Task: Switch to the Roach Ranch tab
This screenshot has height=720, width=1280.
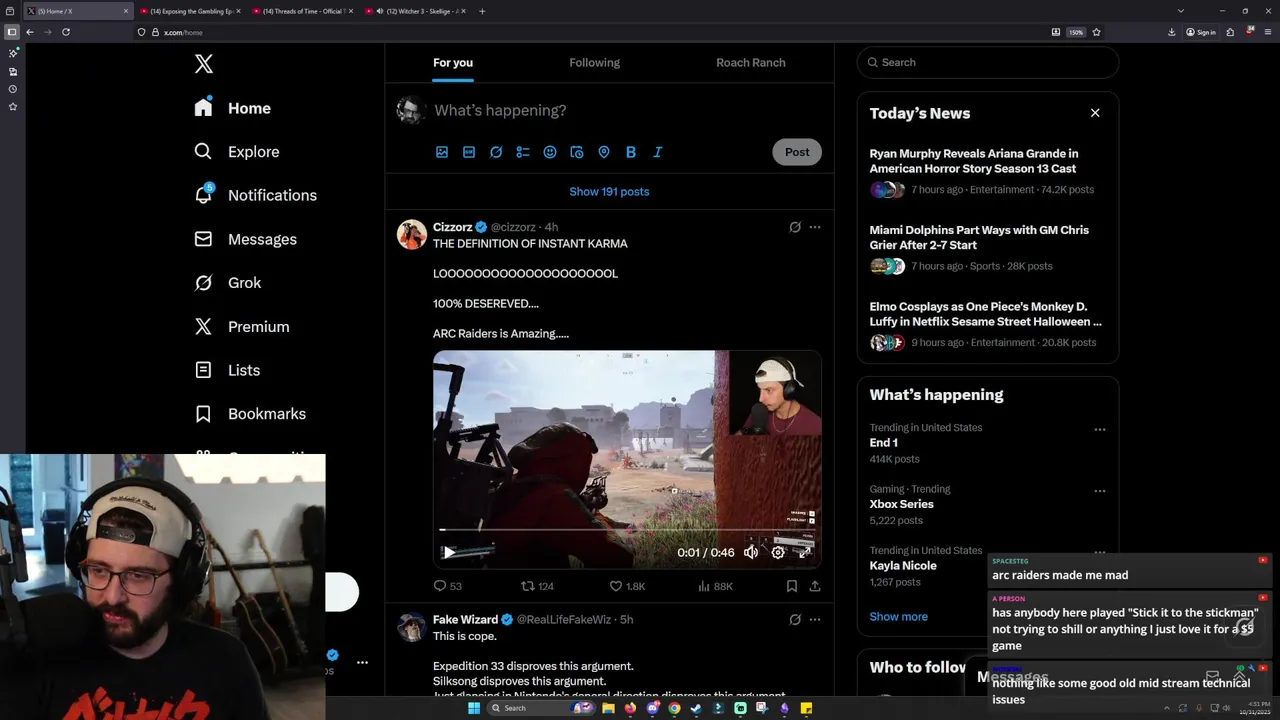Action: [751, 62]
